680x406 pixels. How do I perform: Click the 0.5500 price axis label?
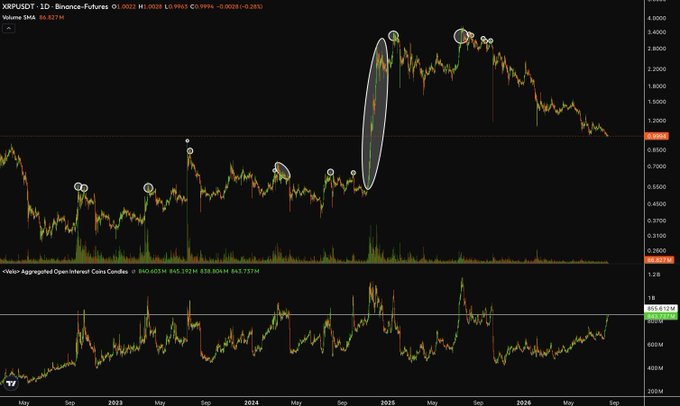(x=657, y=187)
